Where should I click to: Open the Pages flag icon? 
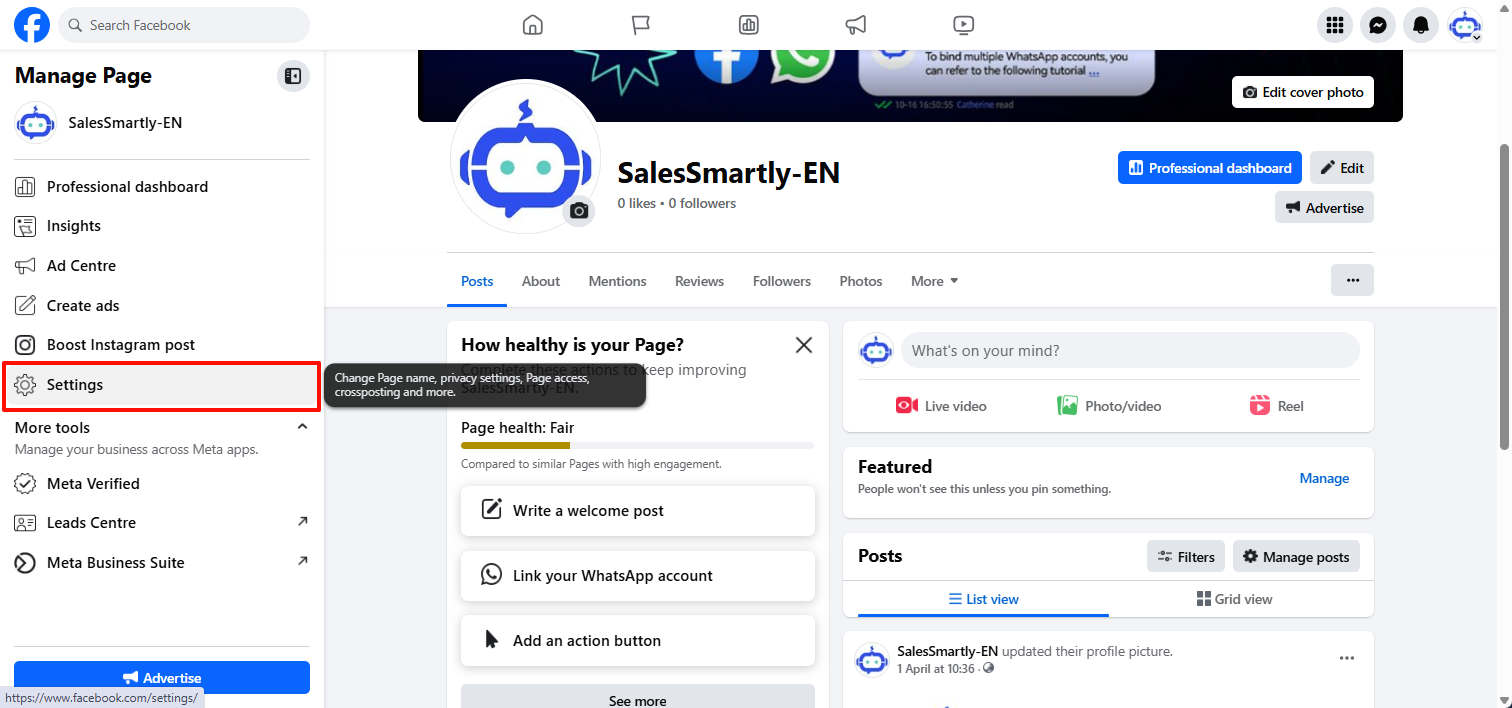tap(641, 25)
